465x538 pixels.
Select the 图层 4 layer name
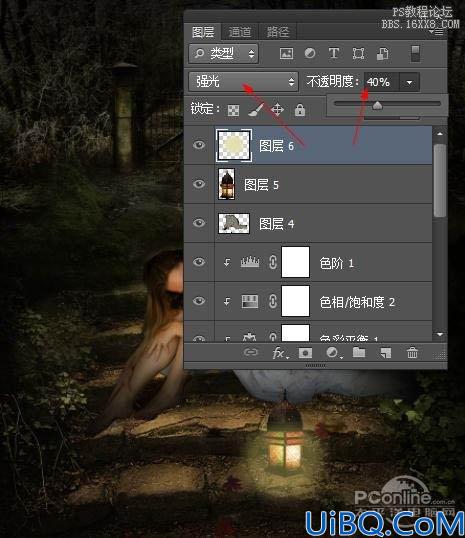tap(276, 224)
